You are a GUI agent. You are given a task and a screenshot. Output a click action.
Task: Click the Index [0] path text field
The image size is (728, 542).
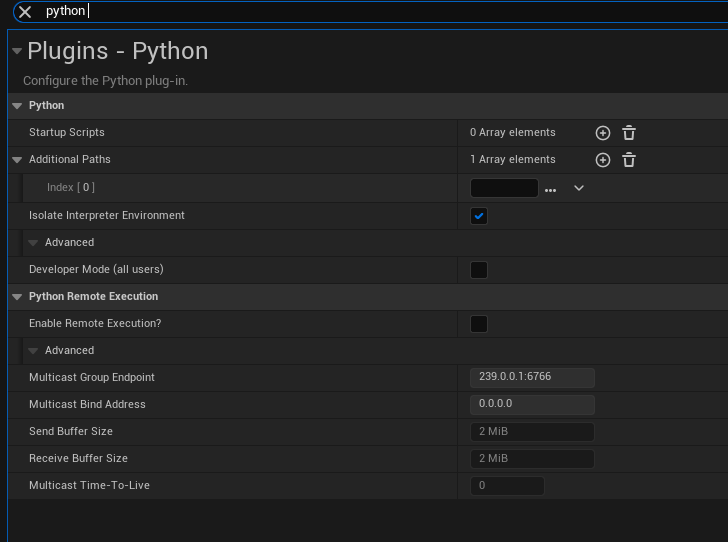[504, 188]
